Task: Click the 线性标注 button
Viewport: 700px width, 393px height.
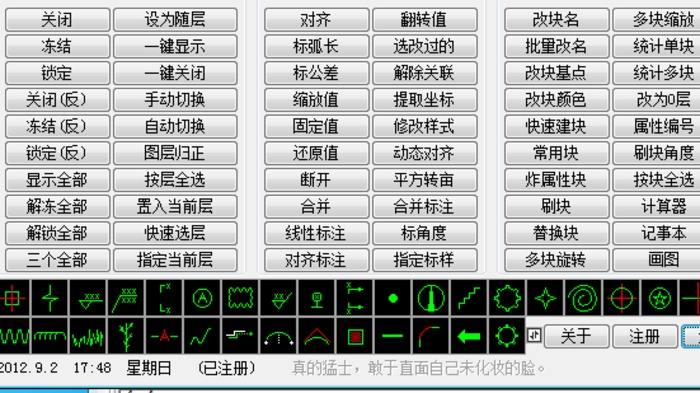Action: pyautogui.click(x=316, y=233)
